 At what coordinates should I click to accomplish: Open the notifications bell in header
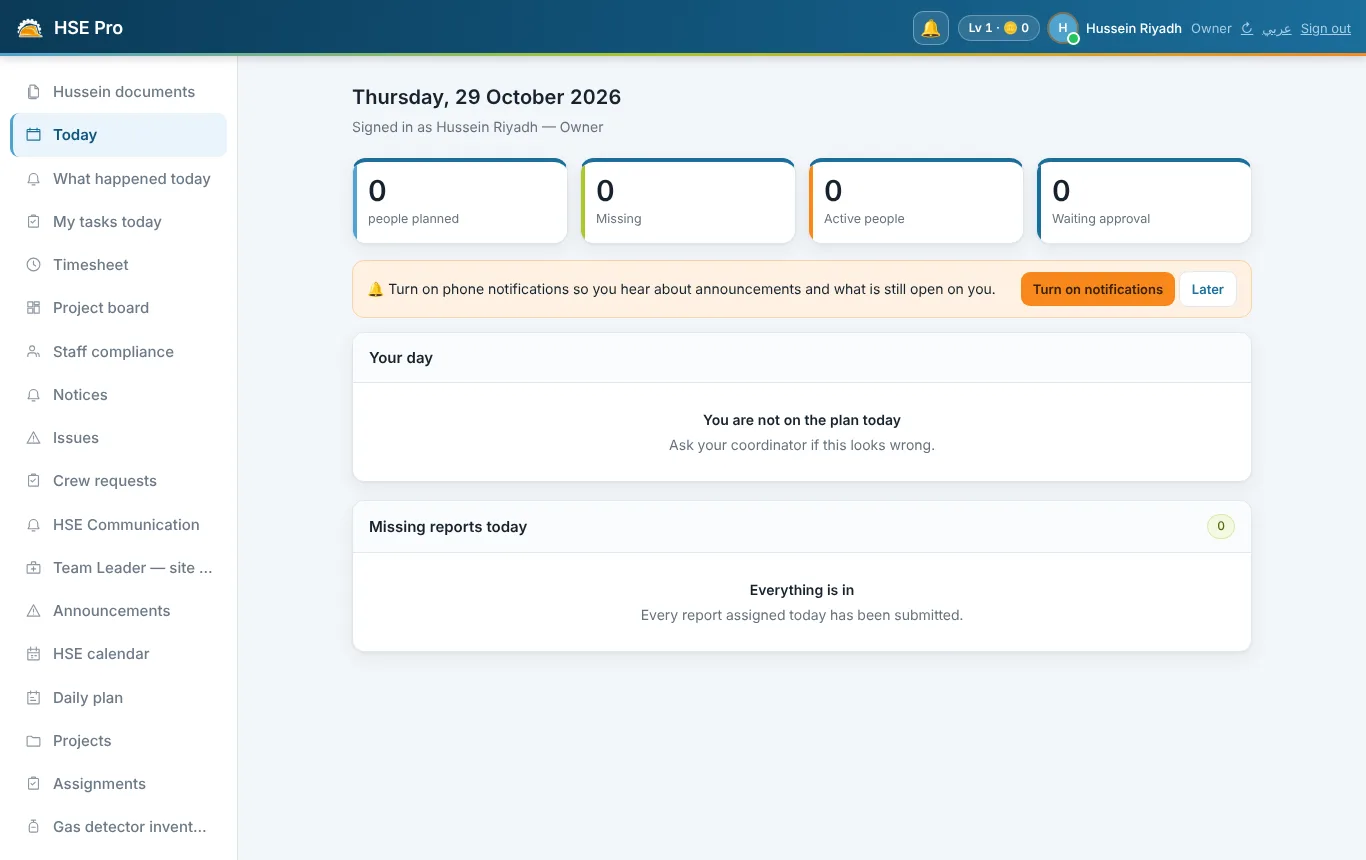coord(931,28)
